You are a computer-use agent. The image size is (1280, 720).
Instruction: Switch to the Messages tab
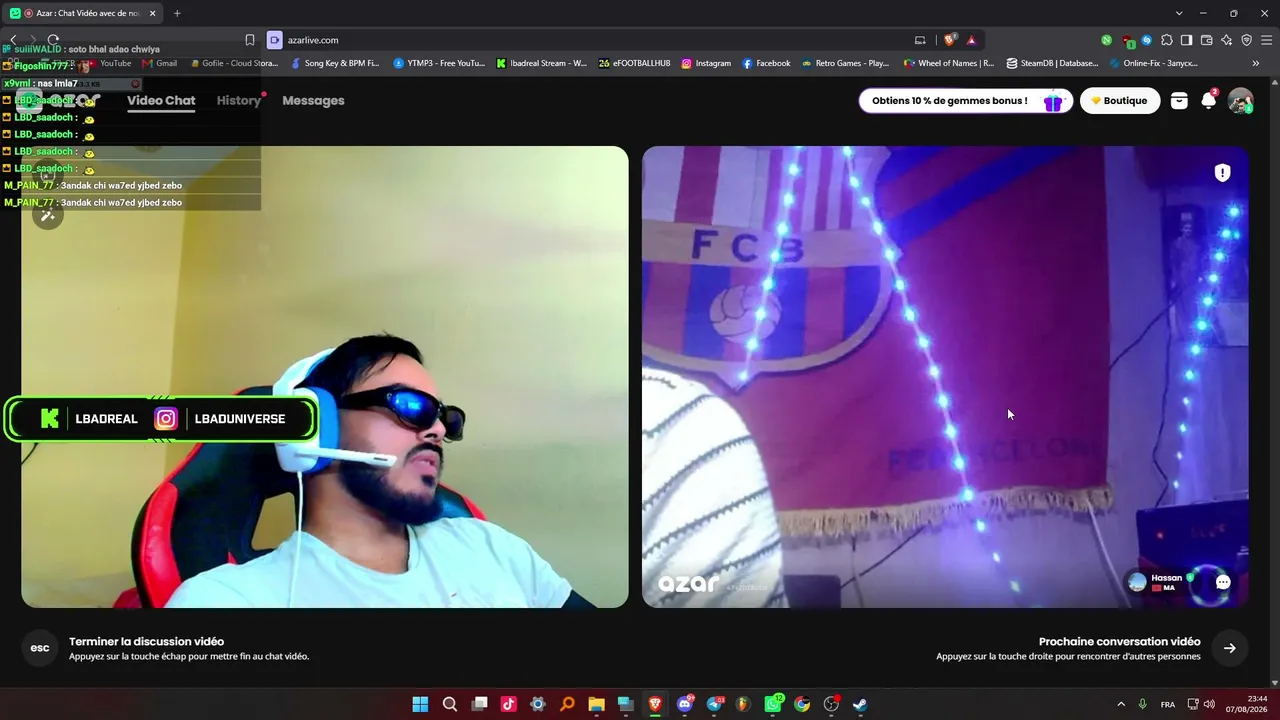pos(313,100)
